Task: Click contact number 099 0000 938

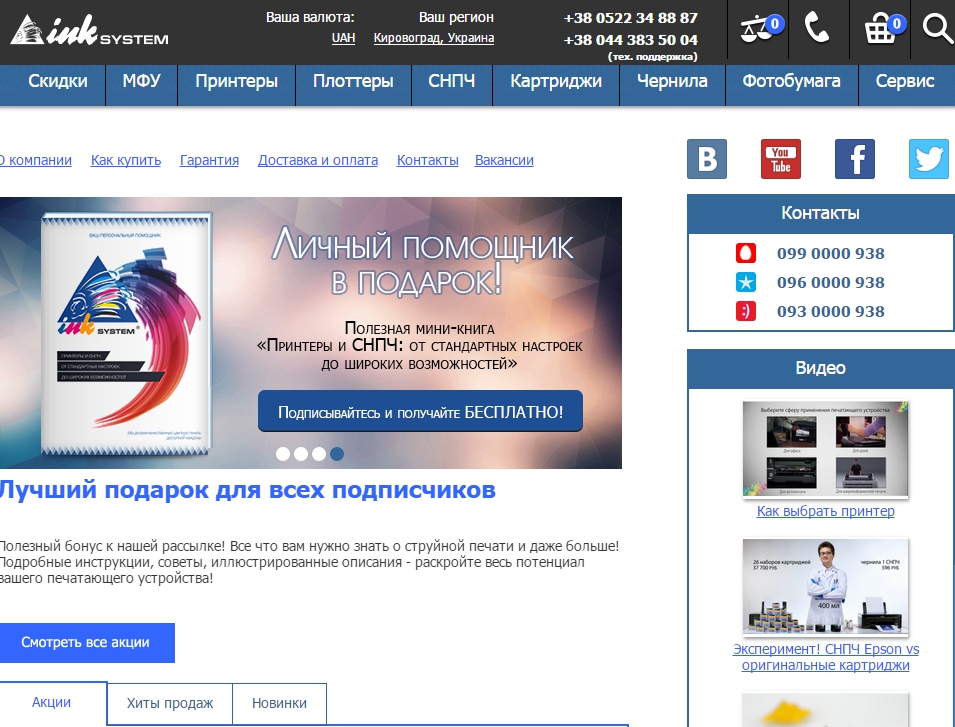Action: point(830,253)
